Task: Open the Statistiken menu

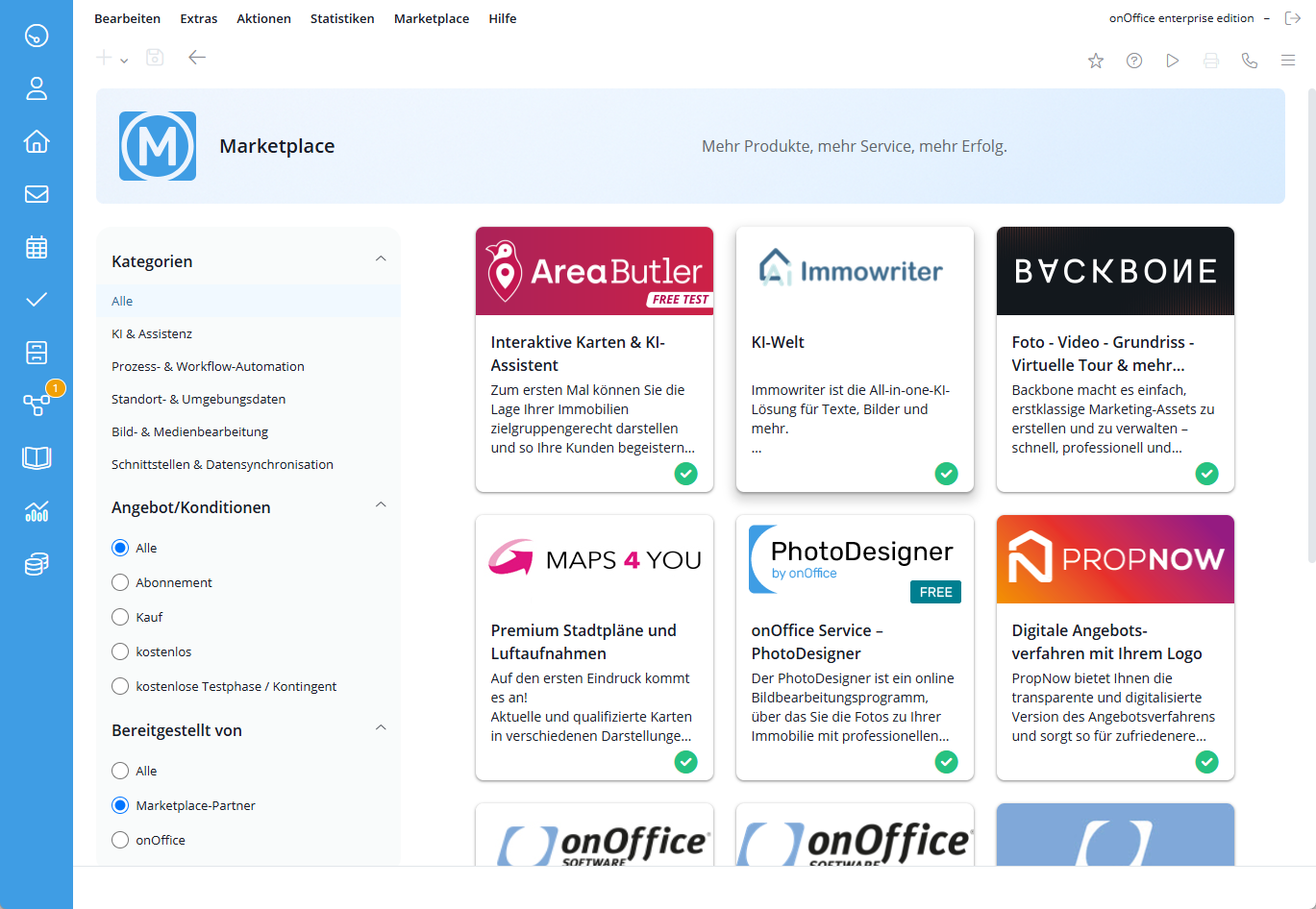Action: click(x=342, y=18)
